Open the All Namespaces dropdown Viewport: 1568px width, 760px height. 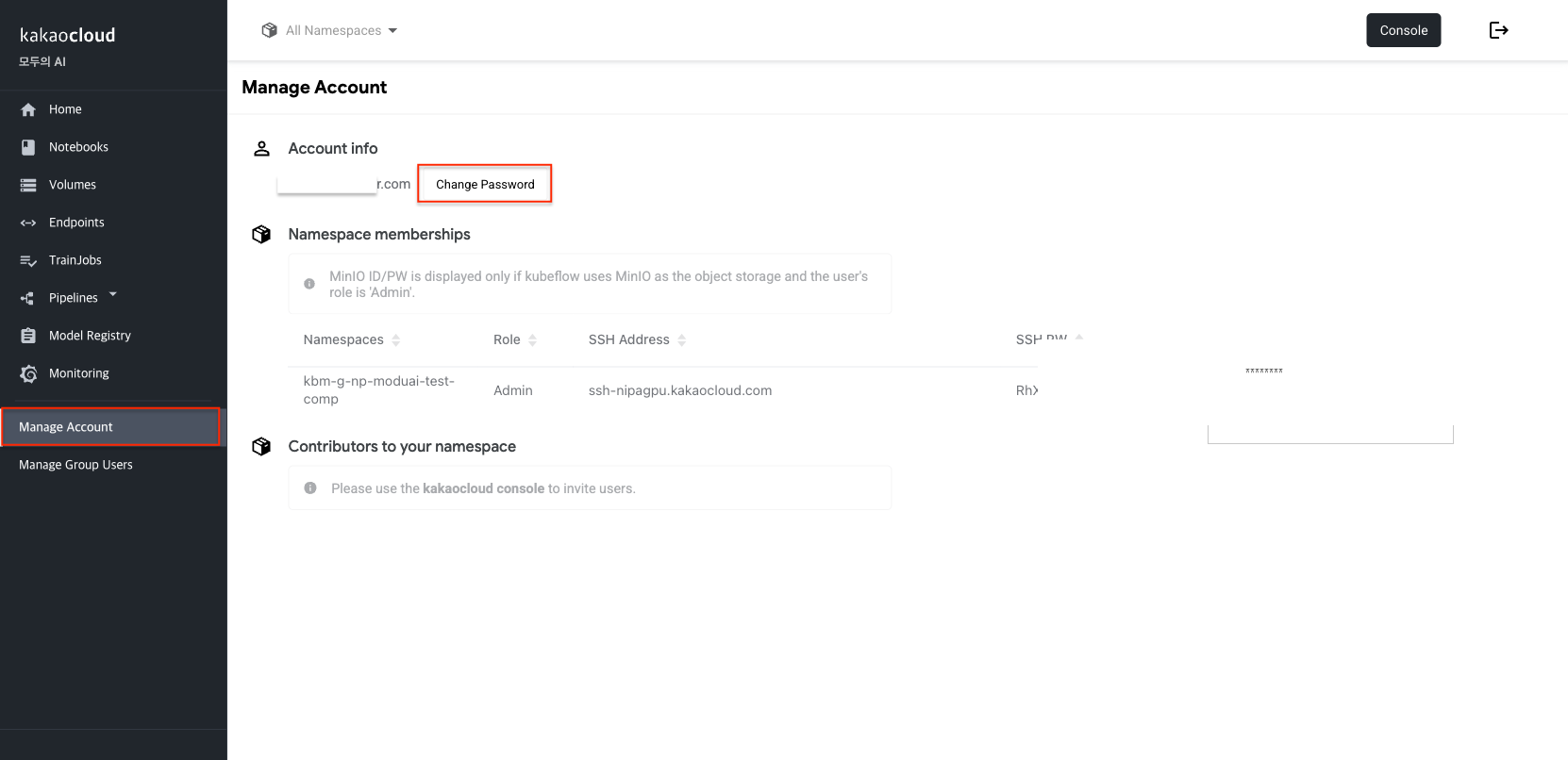(329, 30)
